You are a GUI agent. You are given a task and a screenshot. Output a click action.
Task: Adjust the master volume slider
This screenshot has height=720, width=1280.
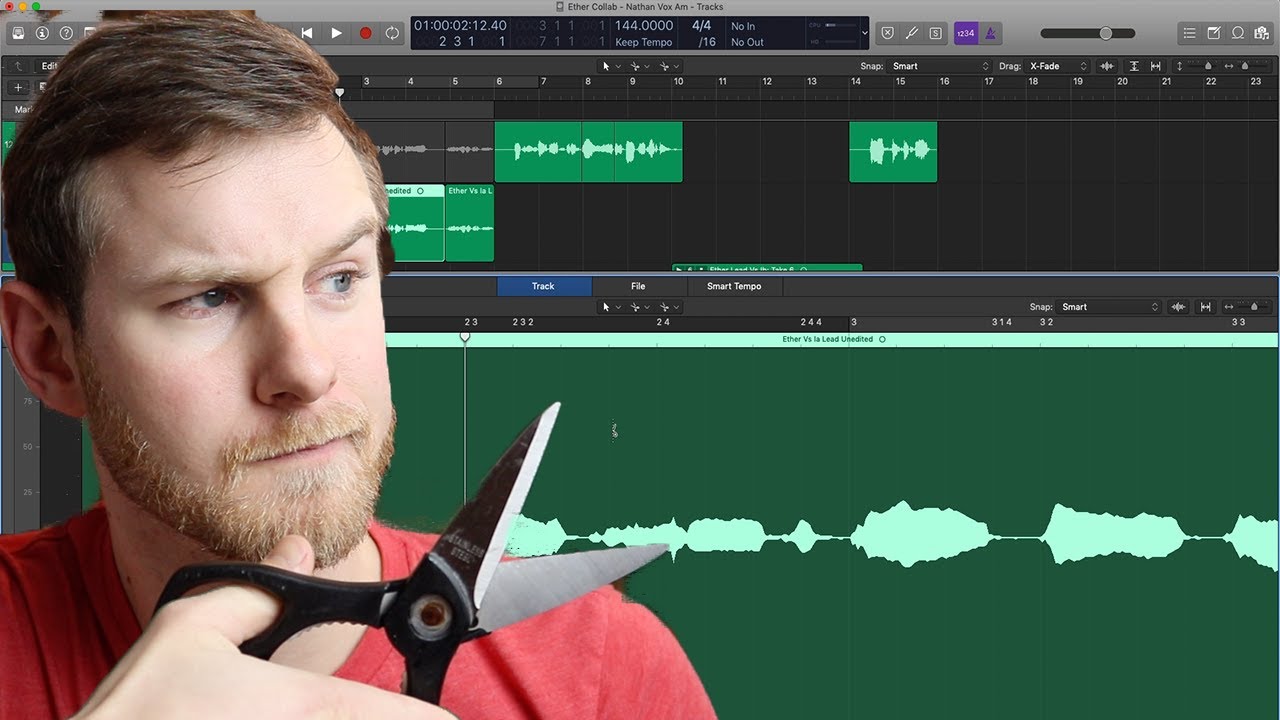pos(1087,33)
